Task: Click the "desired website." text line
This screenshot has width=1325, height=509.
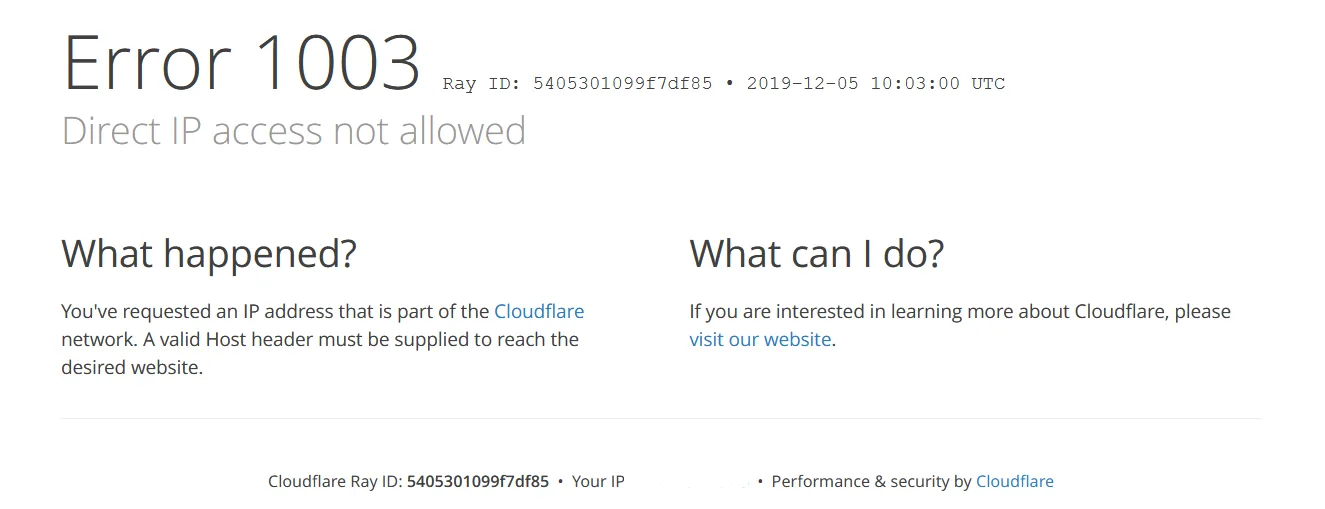Action: [132, 367]
